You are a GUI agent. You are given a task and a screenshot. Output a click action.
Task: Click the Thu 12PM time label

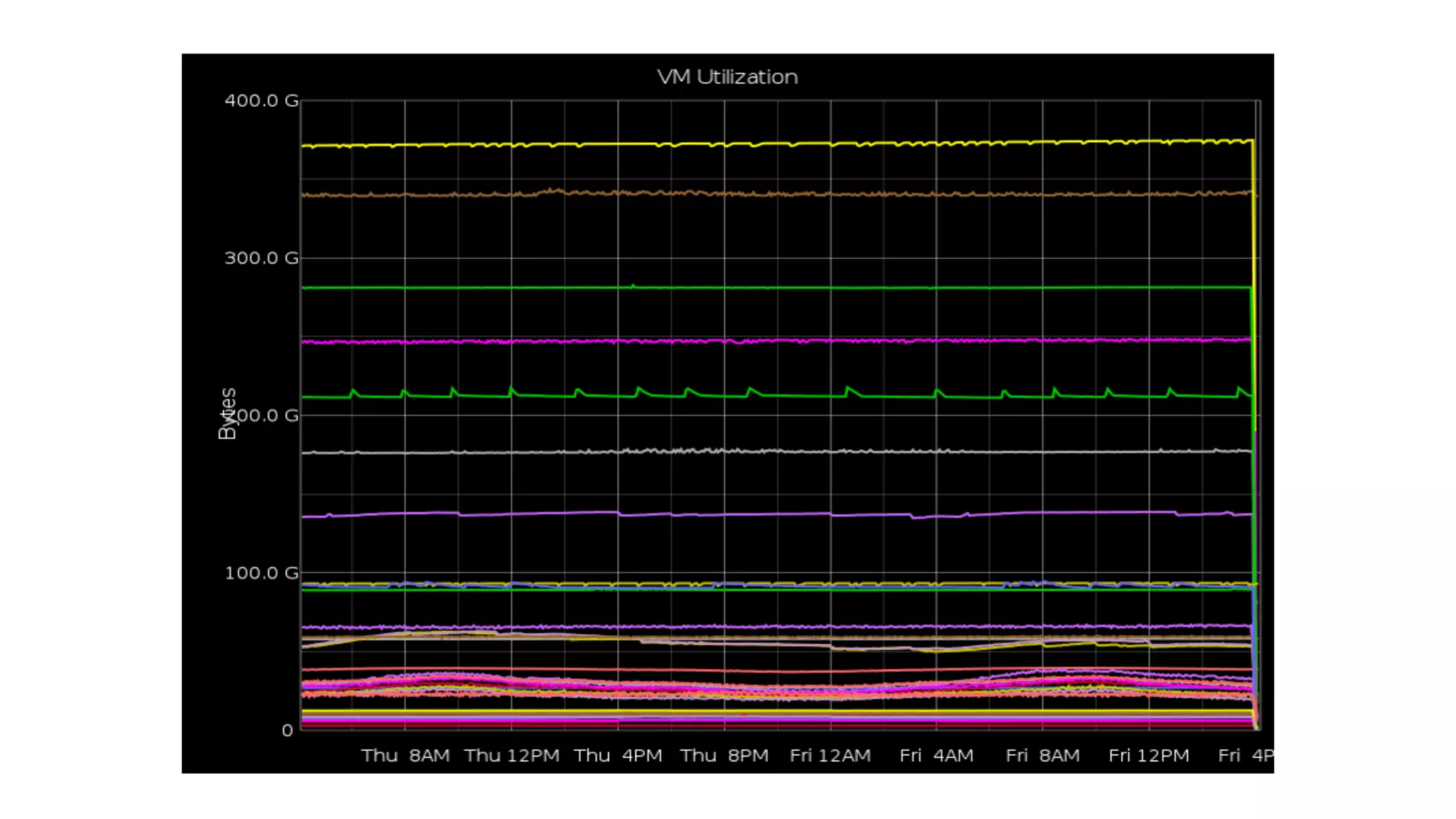click(512, 756)
